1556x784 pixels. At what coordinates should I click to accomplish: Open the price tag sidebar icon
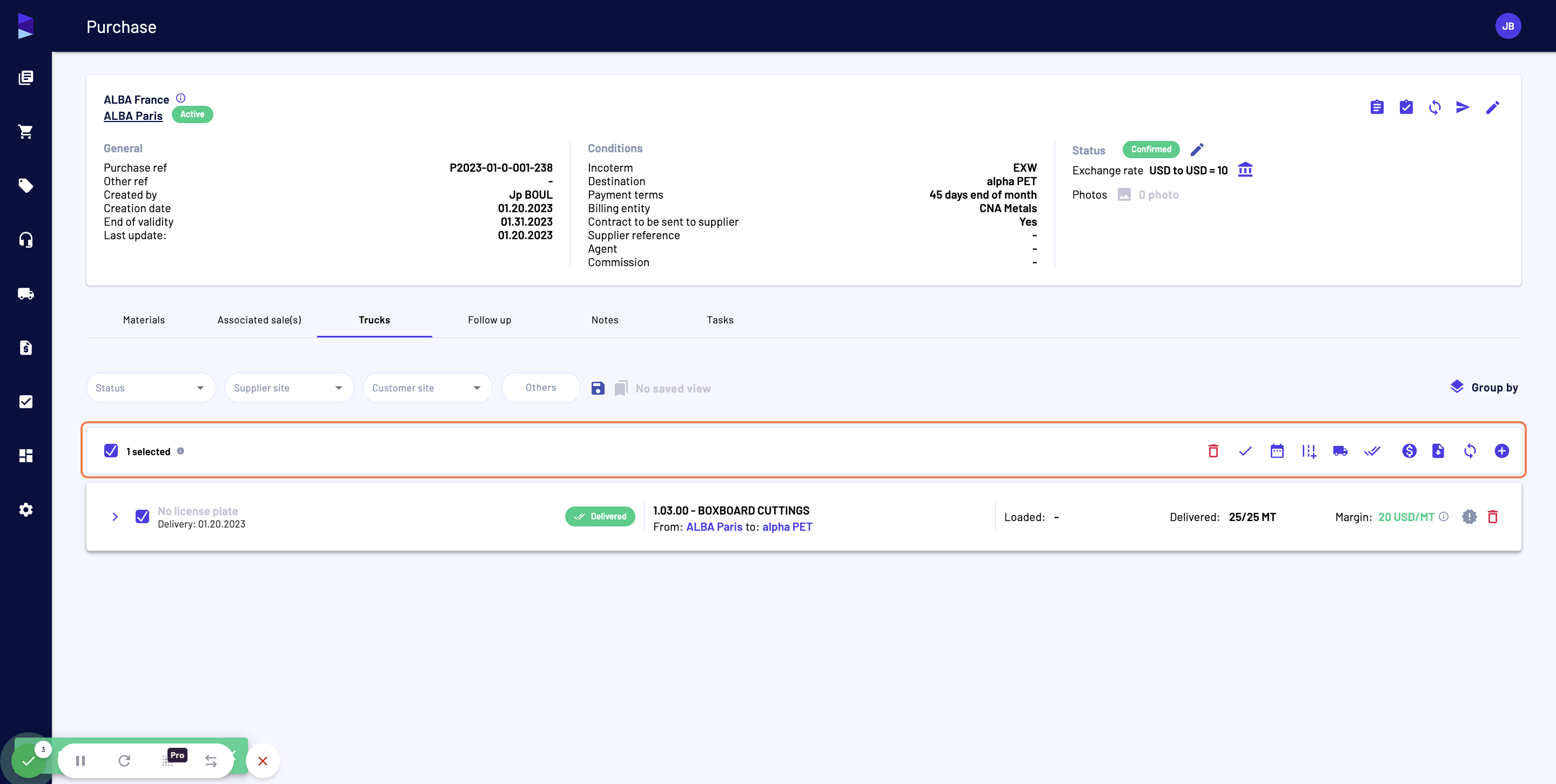pyautogui.click(x=25, y=185)
